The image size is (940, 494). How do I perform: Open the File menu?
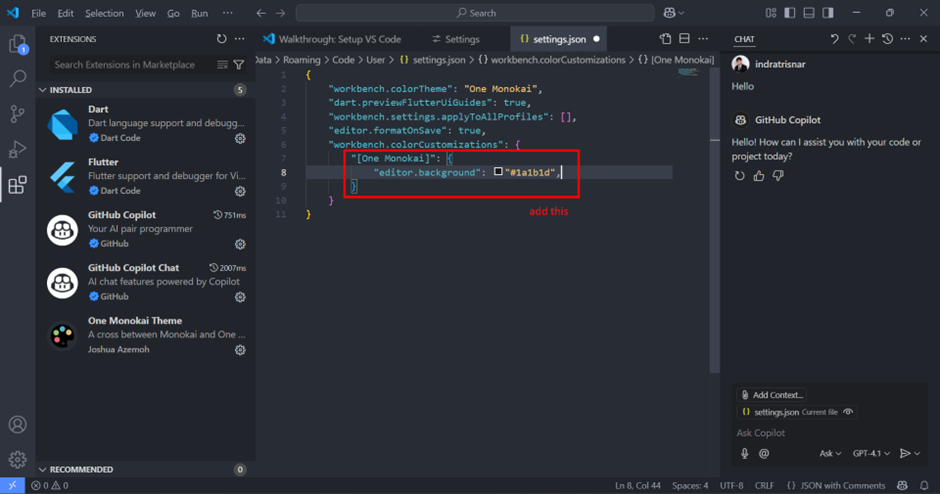tap(38, 13)
